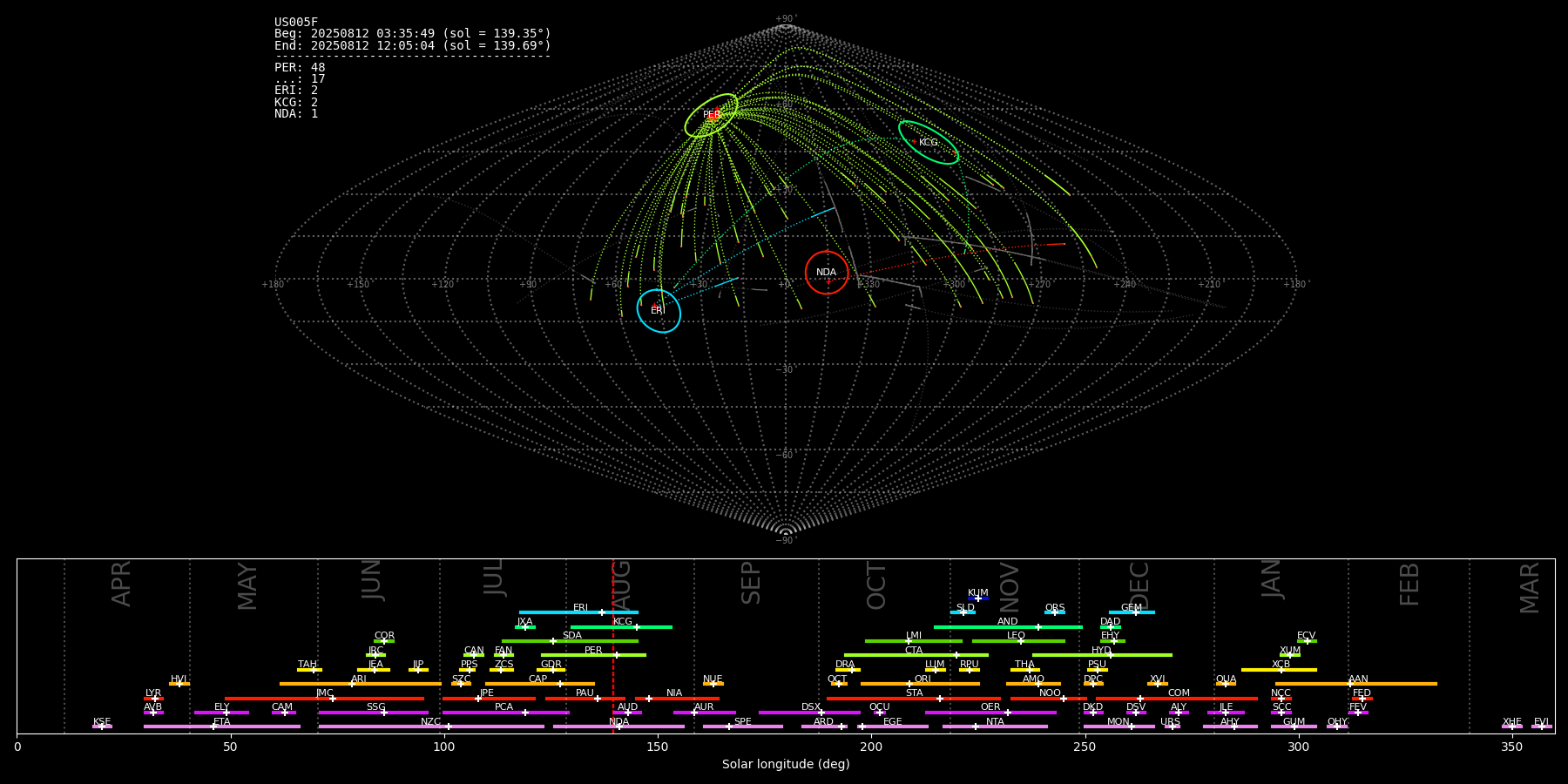Screen dimensions: 1568x784
Task: Click the NIA shower bar in the timeline
Action: tap(677, 699)
